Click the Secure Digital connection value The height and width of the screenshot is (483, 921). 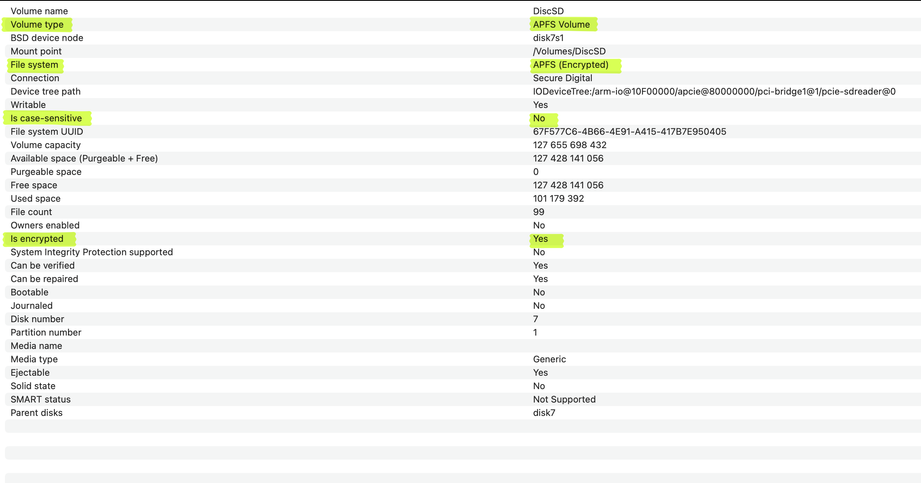(562, 78)
